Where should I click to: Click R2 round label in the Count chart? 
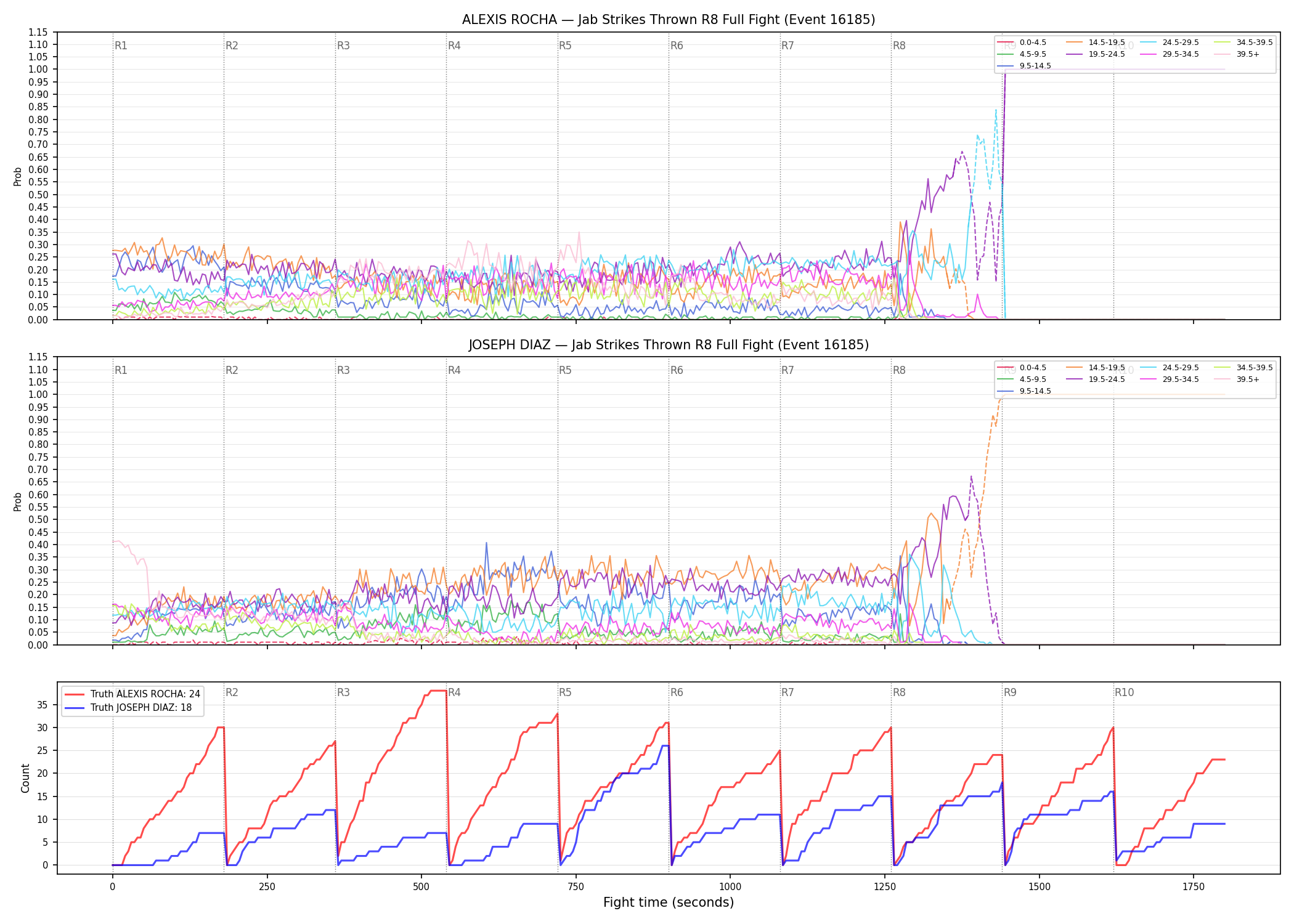point(232,692)
